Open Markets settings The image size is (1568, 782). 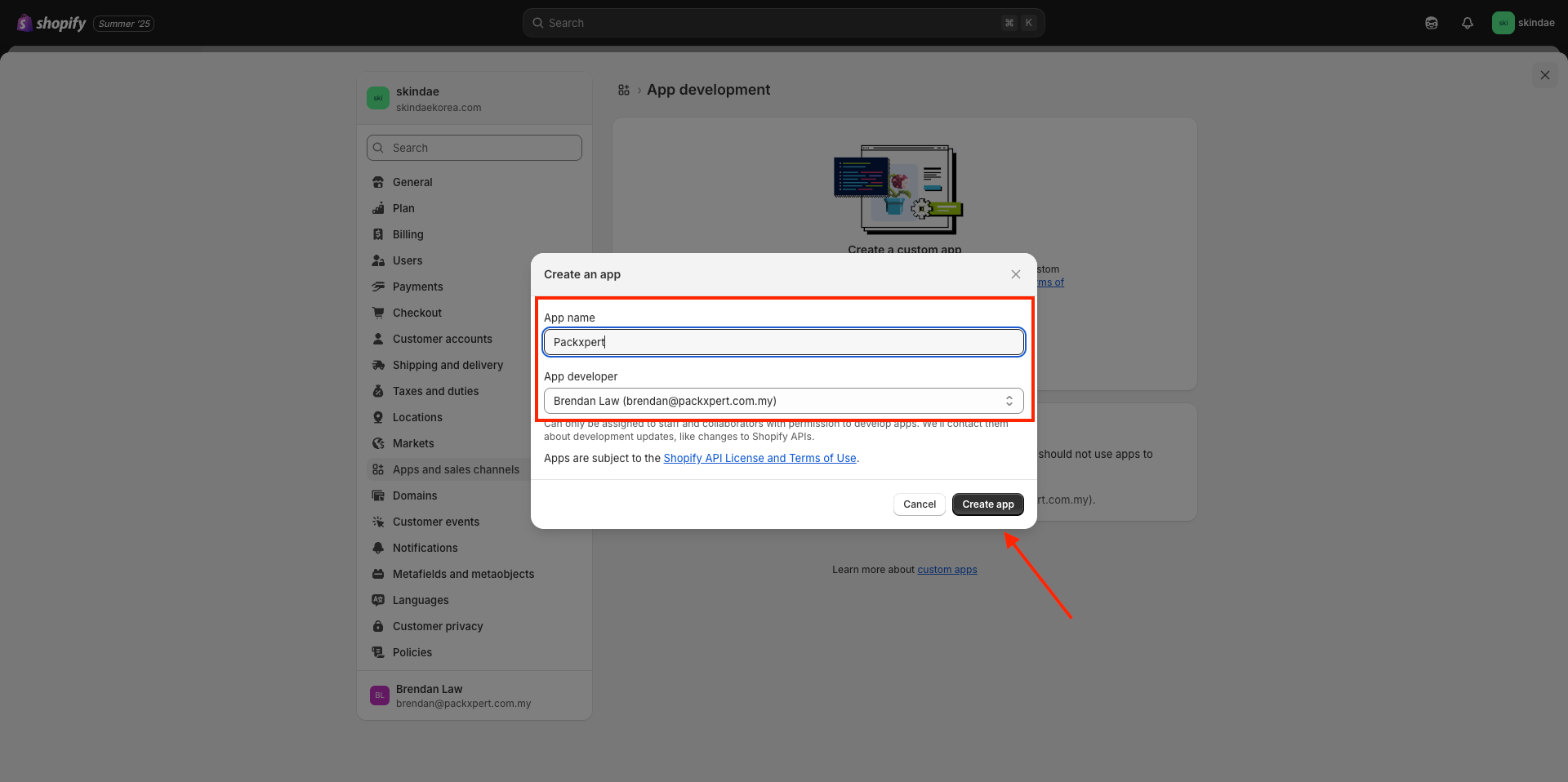(447, 443)
